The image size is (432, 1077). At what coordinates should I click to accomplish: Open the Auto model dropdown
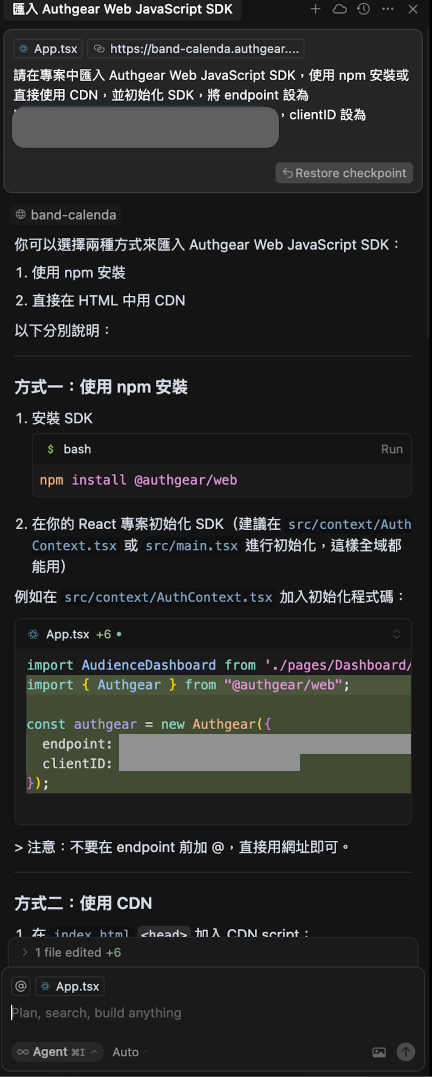130,1052
